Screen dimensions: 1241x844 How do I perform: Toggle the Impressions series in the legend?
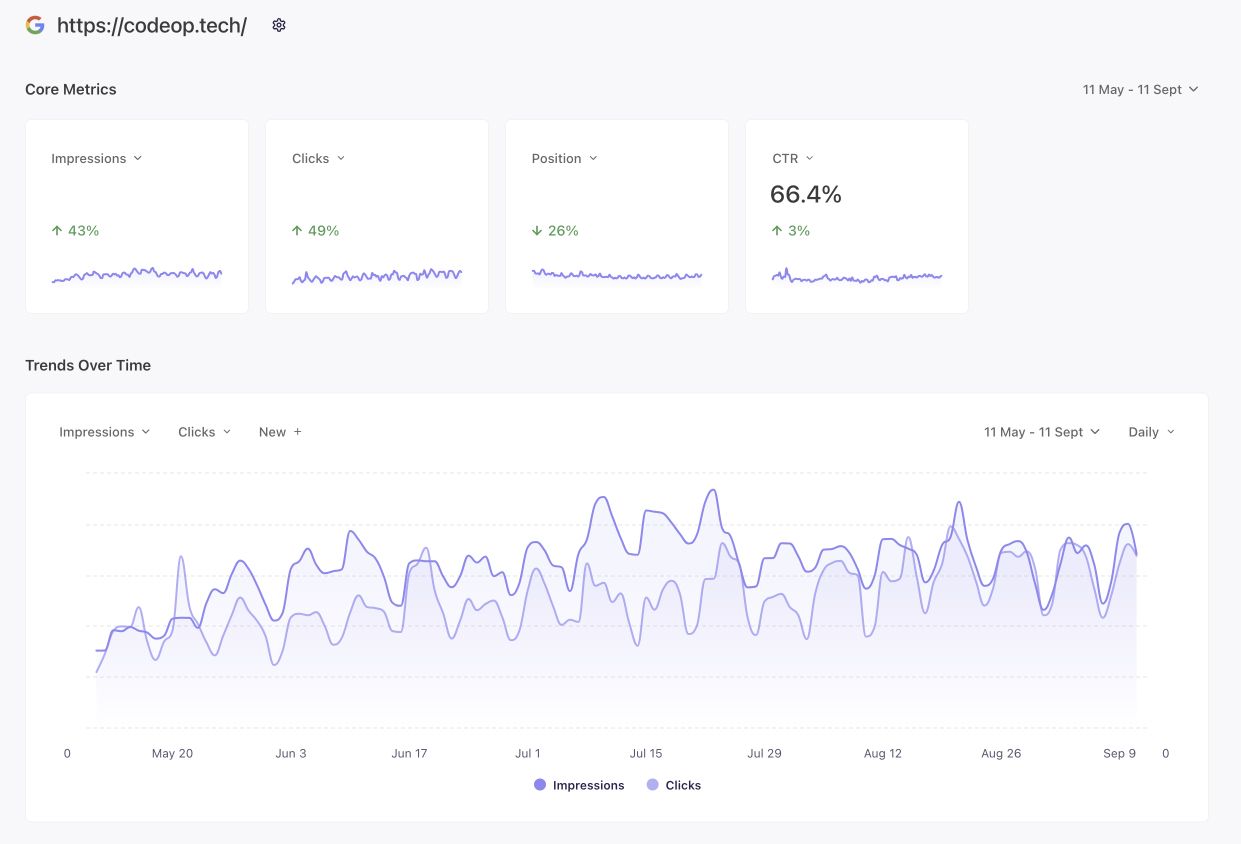coord(579,785)
